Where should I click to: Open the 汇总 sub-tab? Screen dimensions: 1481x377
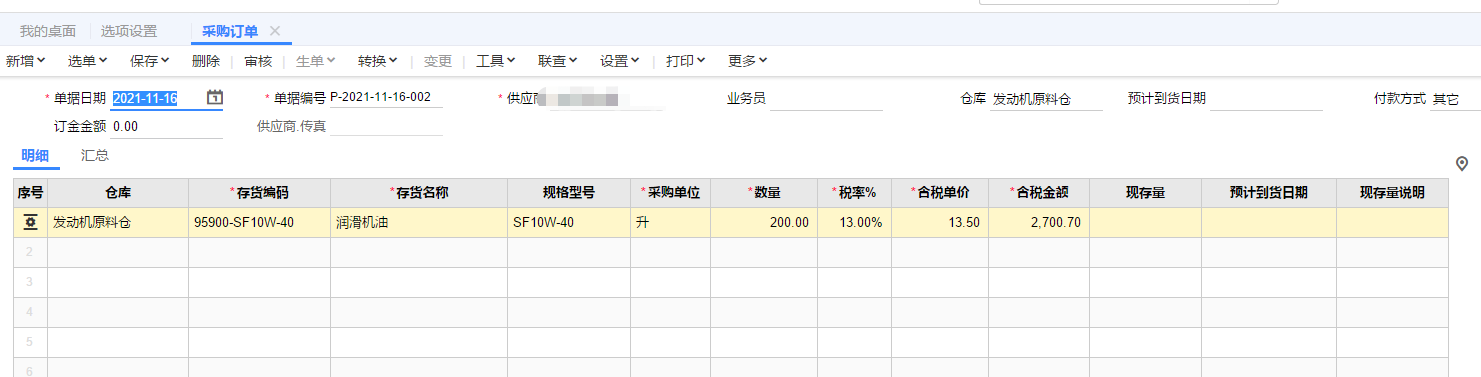(x=95, y=155)
